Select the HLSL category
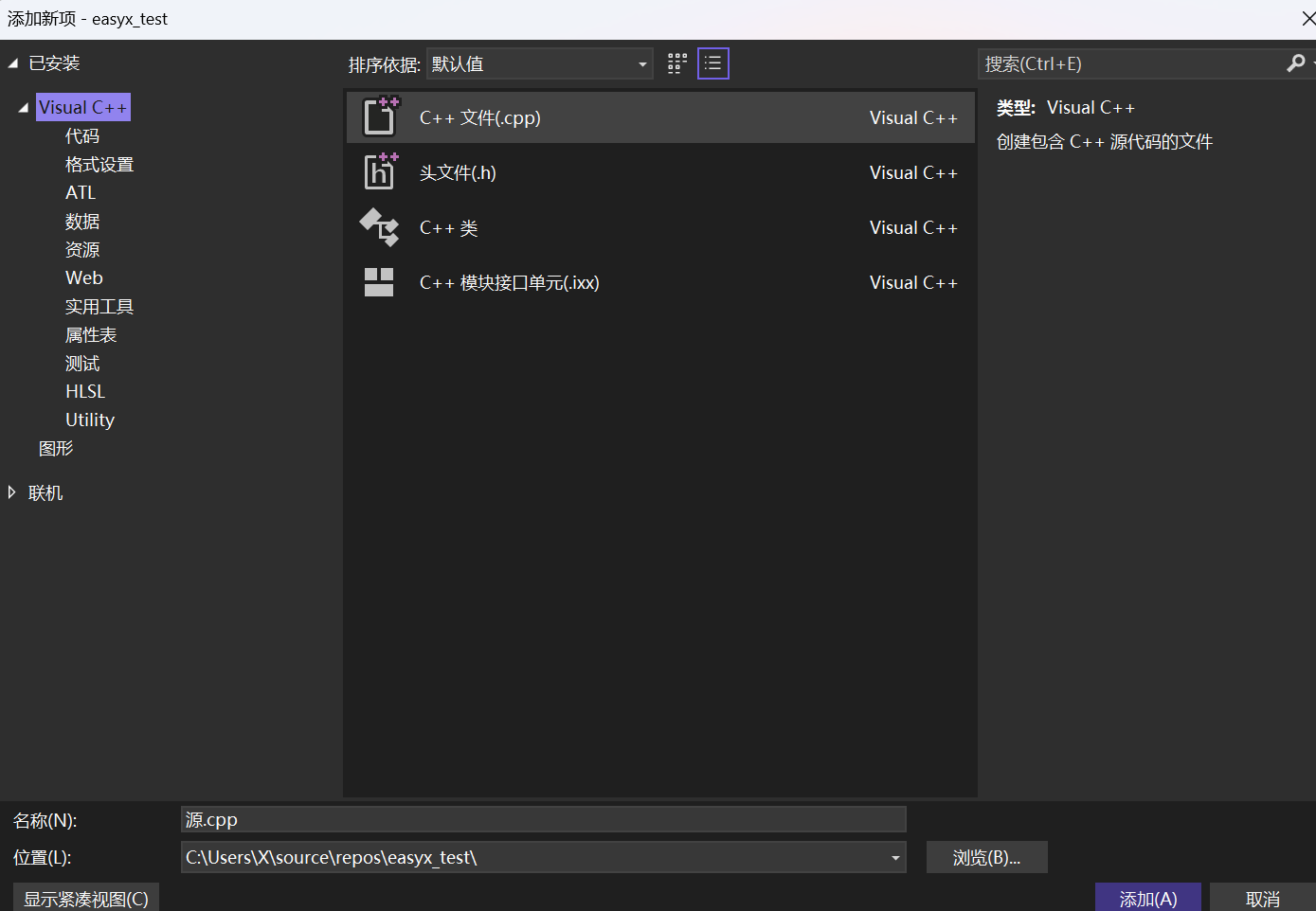This screenshot has width=1316, height=911. [85, 391]
